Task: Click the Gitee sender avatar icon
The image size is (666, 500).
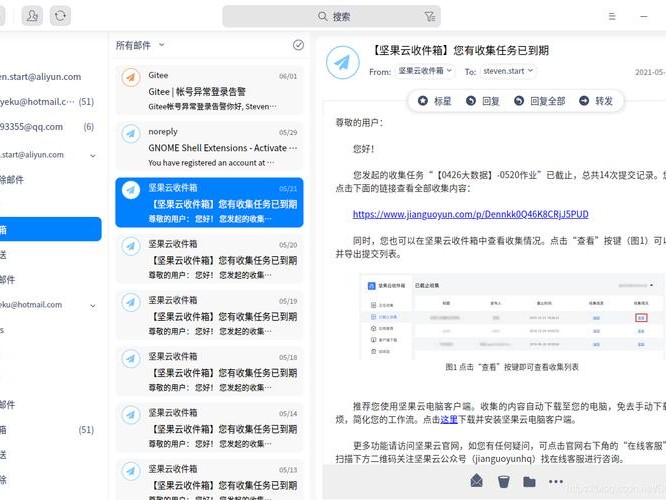Action: [x=131, y=77]
